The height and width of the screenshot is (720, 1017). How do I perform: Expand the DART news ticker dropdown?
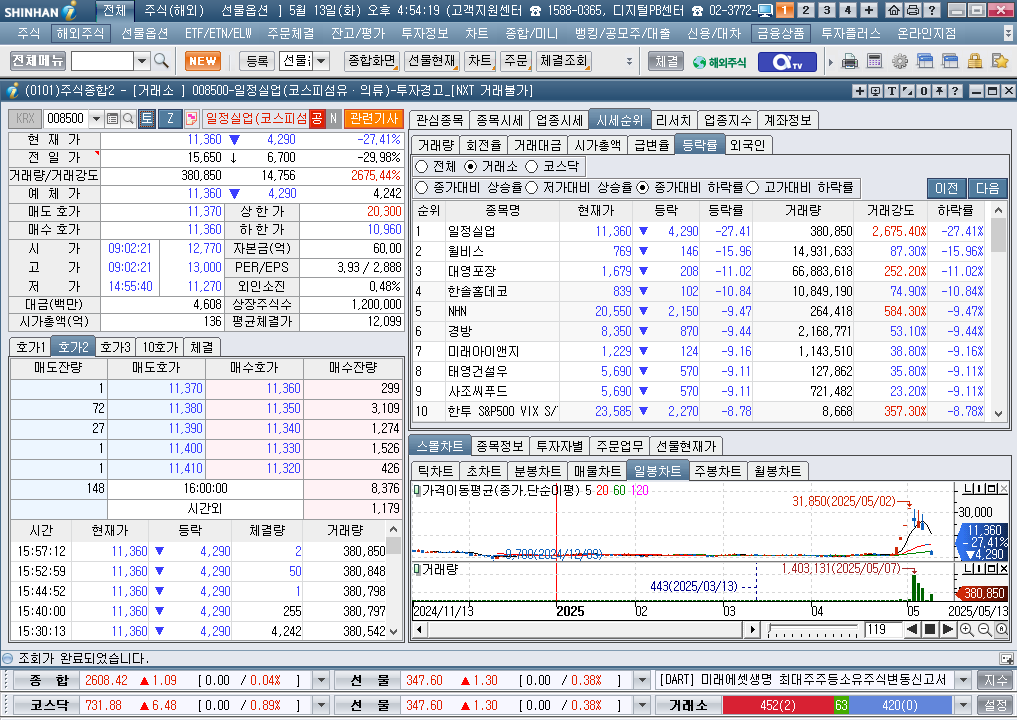pyautogui.click(x=964, y=680)
